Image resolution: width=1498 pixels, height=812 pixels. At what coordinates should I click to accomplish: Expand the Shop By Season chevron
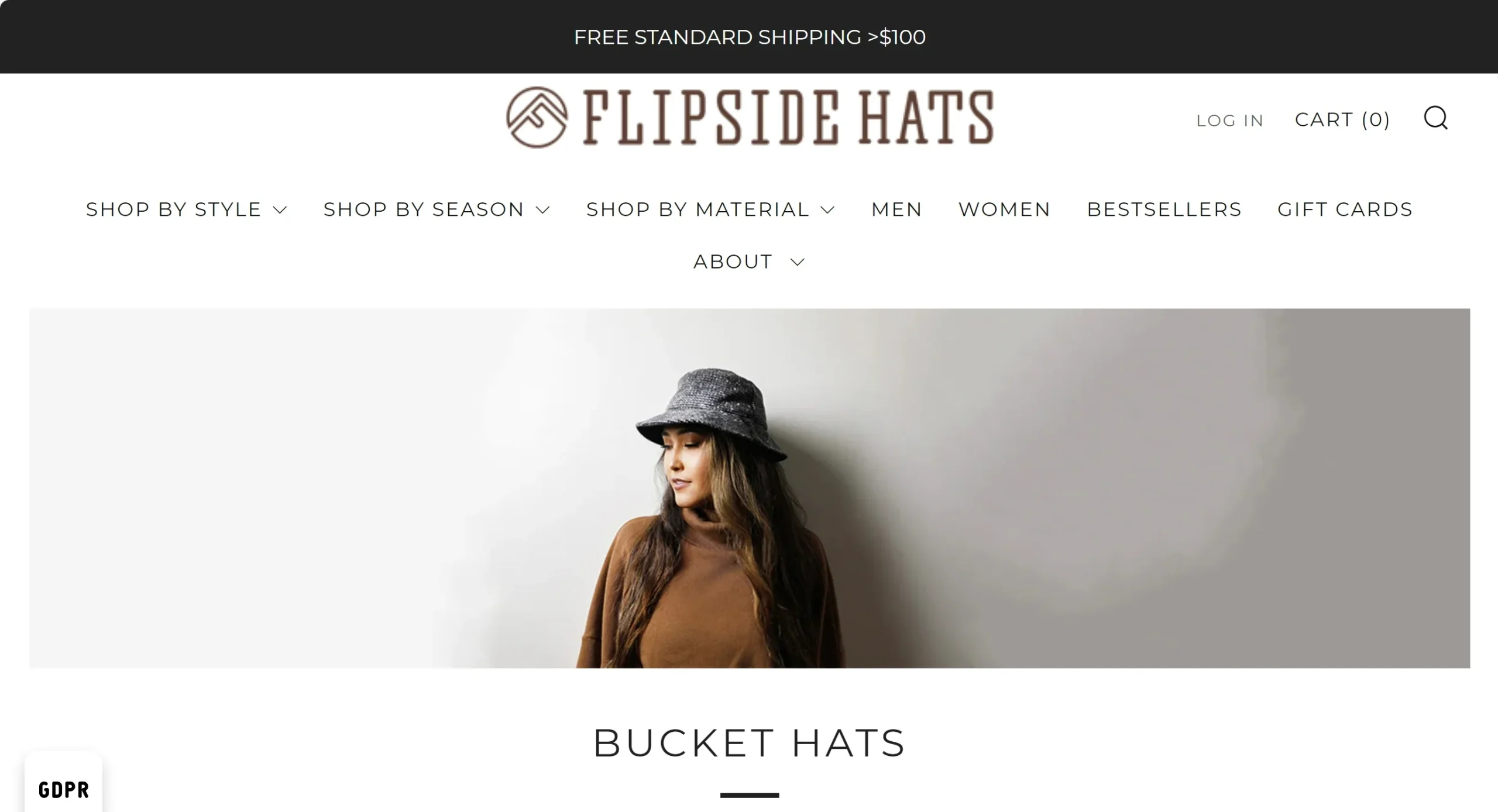click(x=543, y=210)
